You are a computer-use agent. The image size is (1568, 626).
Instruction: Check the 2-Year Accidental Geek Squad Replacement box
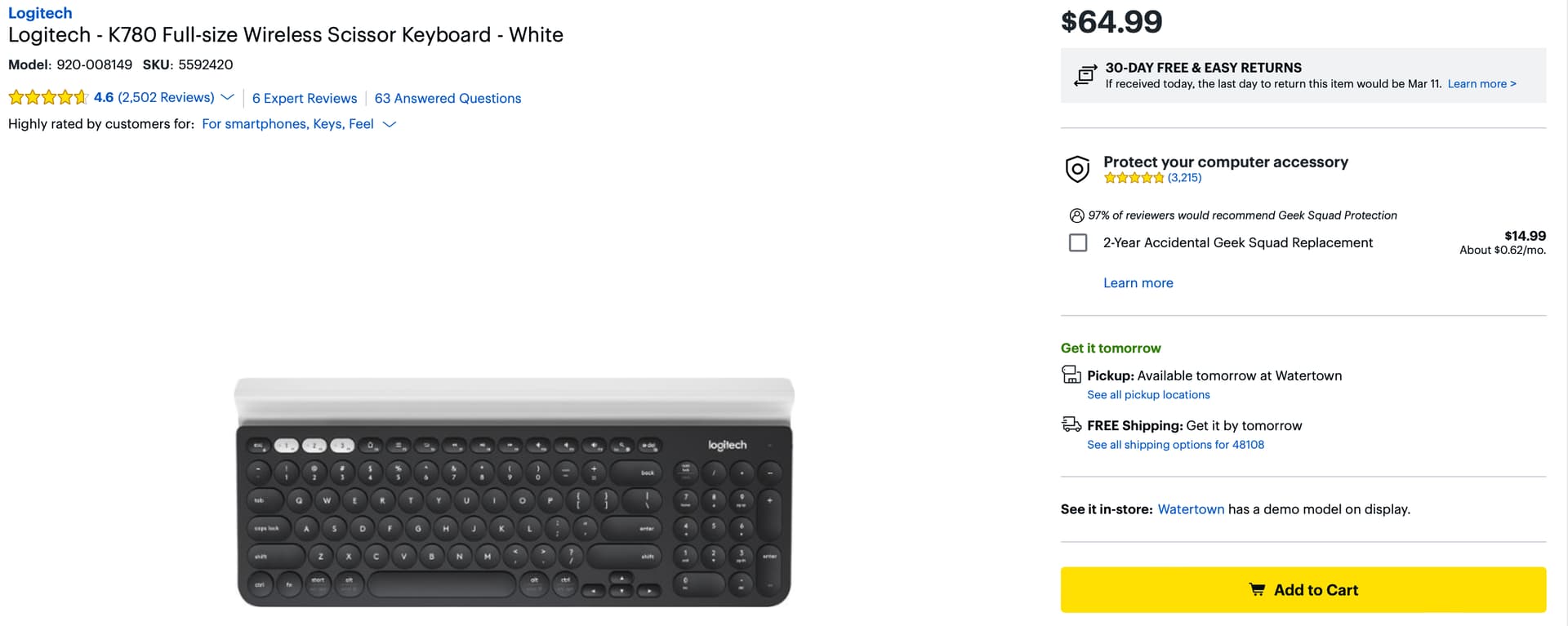click(1078, 242)
